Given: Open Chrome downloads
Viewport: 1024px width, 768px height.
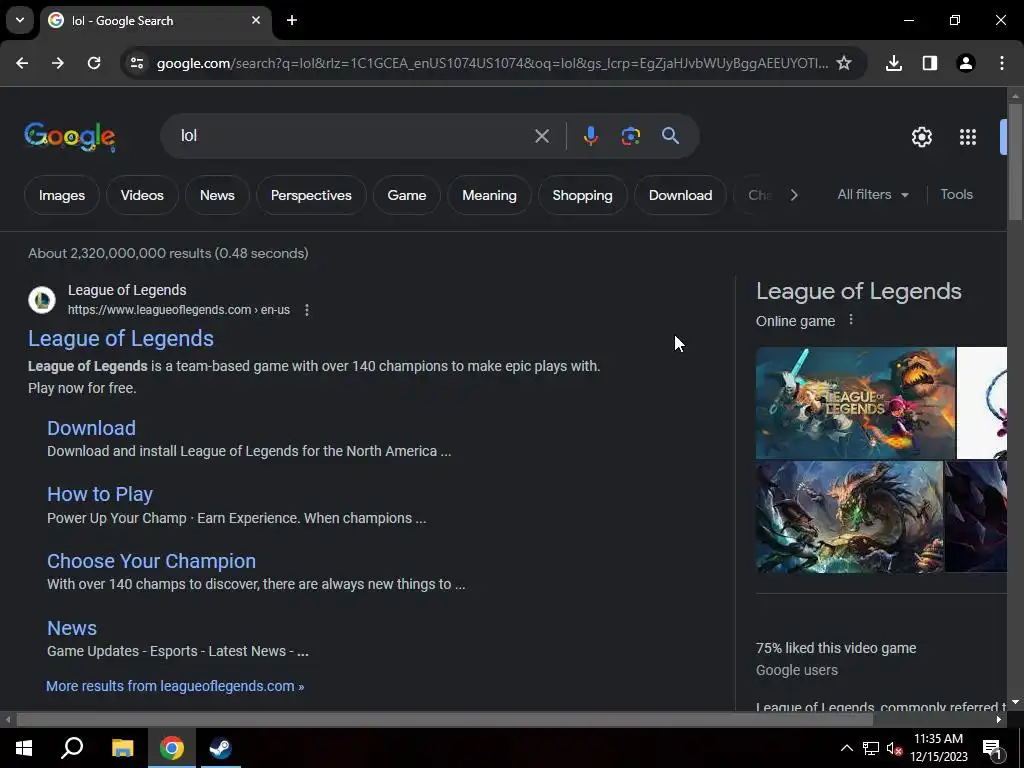Looking at the screenshot, I should pyautogui.click(x=894, y=63).
